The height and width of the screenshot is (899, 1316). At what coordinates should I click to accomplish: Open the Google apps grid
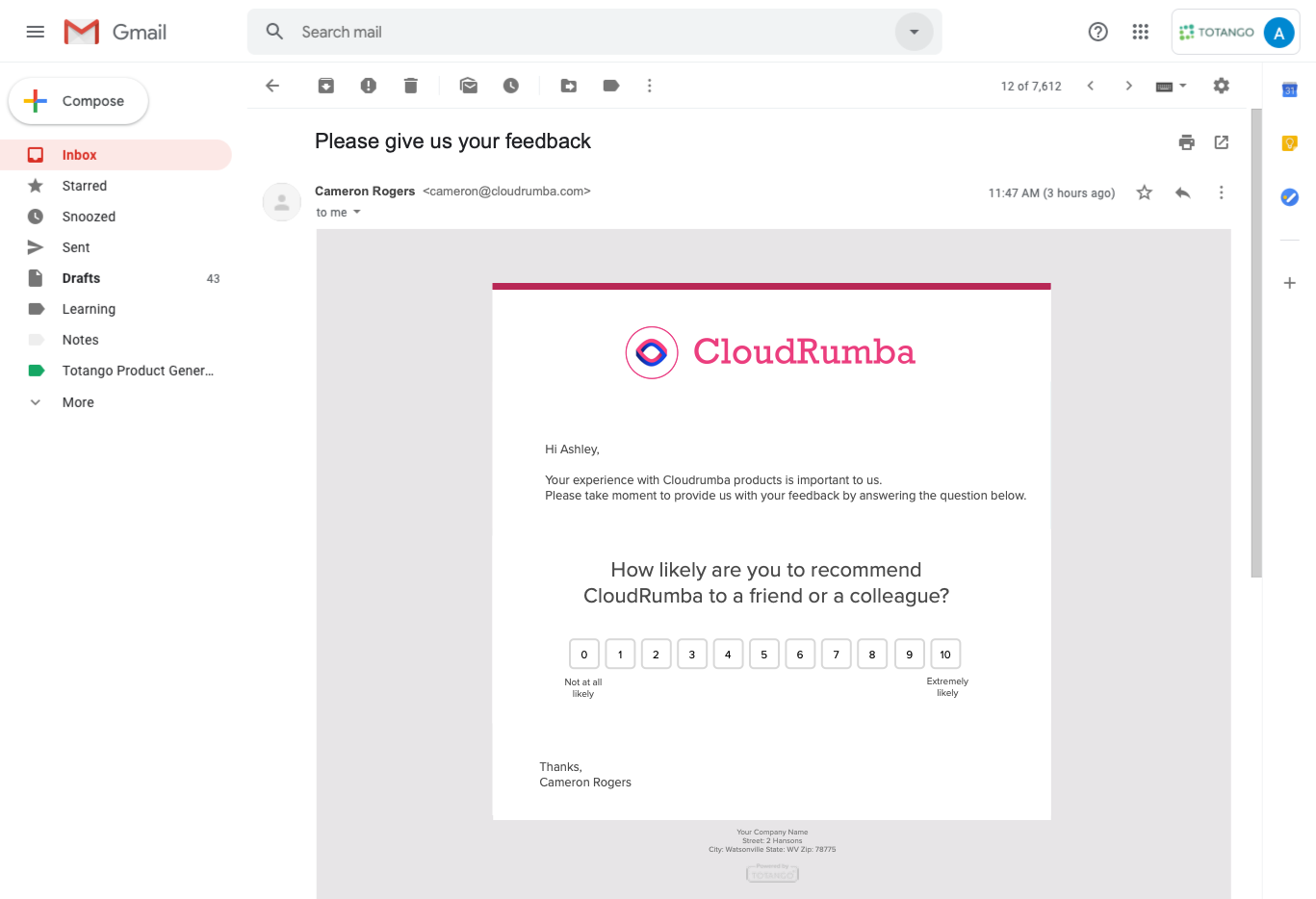pyautogui.click(x=1141, y=32)
